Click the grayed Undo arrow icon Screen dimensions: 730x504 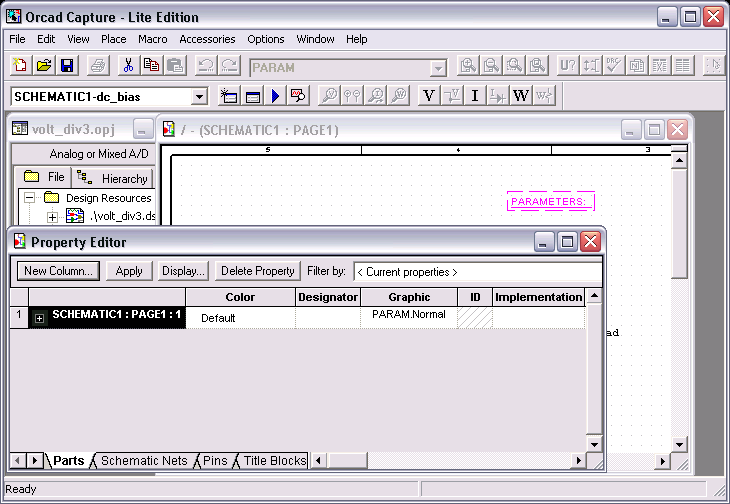(205, 66)
